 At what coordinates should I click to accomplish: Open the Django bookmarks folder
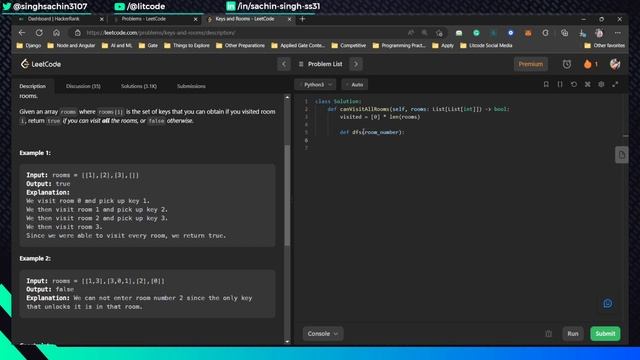tap(29, 45)
